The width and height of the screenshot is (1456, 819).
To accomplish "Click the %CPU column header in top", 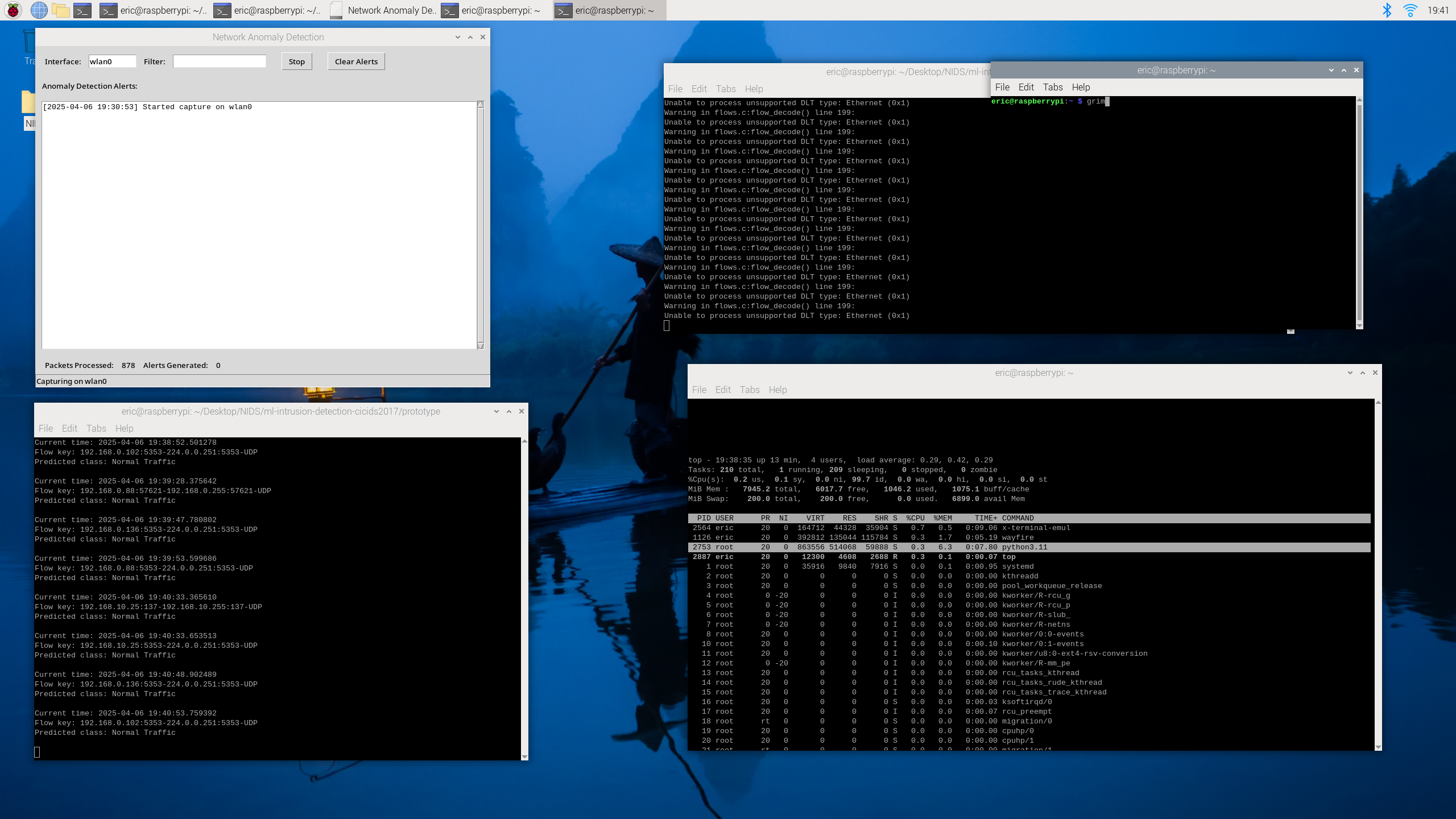I will [916, 518].
